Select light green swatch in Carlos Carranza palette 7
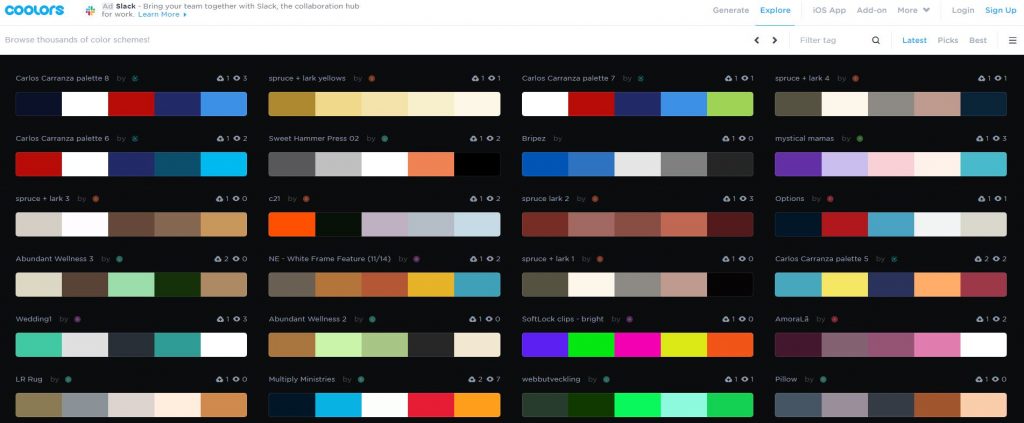The image size is (1024, 423). click(x=730, y=104)
